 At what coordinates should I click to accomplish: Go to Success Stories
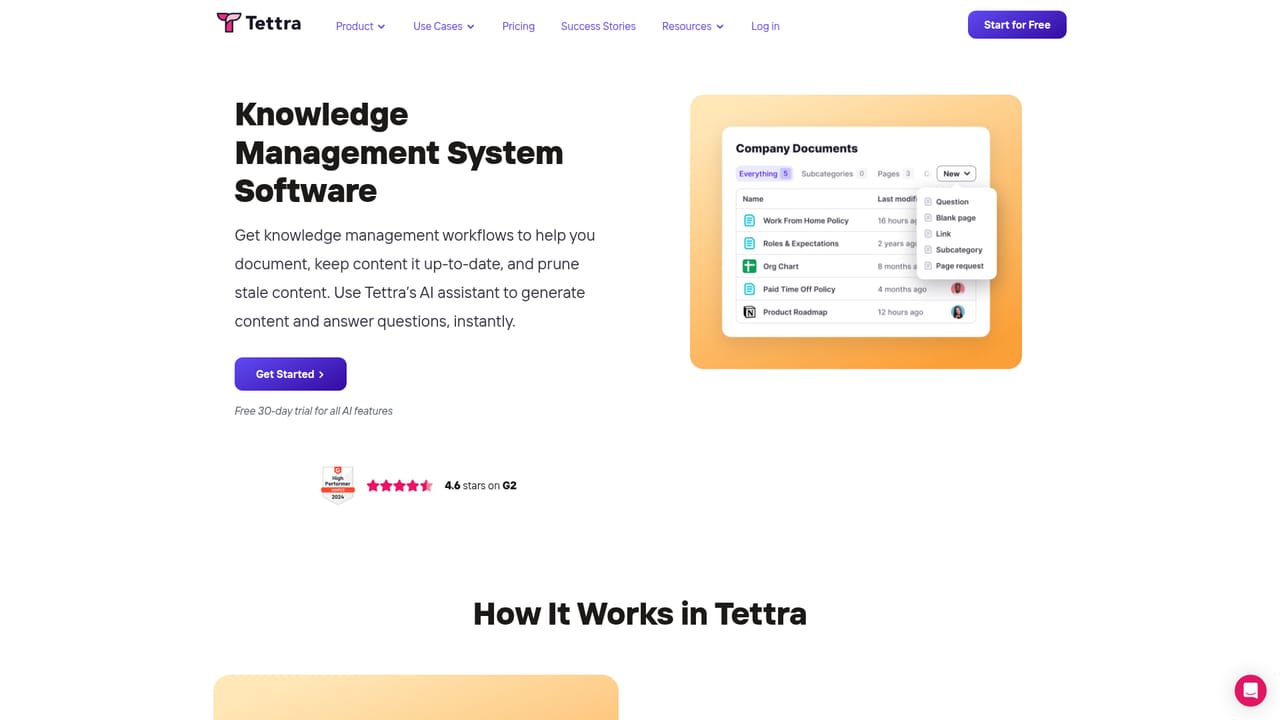(x=598, y=26)
